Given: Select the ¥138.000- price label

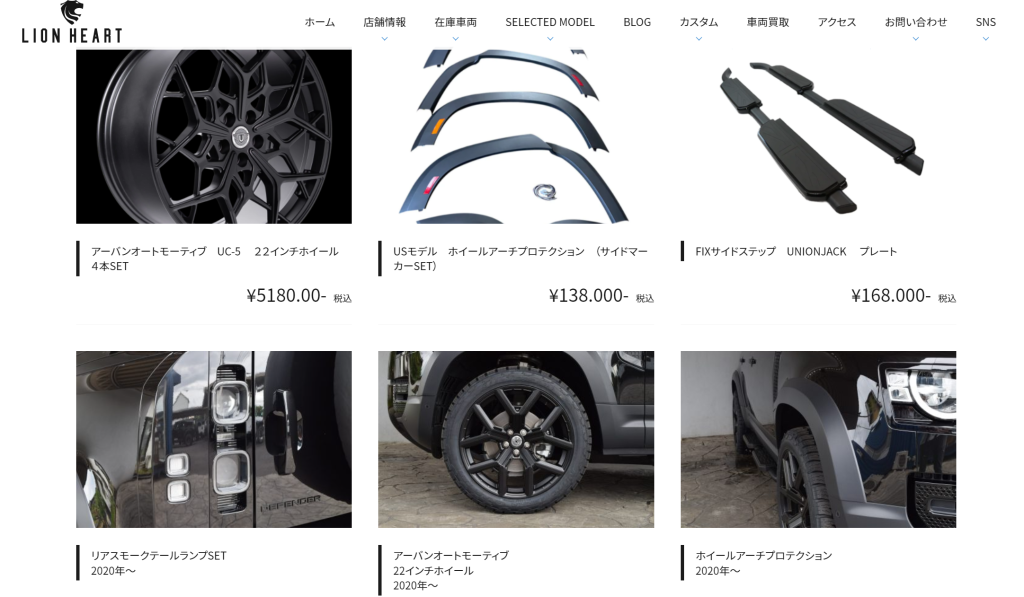Looking at the screenshot, I should point(588,296).
